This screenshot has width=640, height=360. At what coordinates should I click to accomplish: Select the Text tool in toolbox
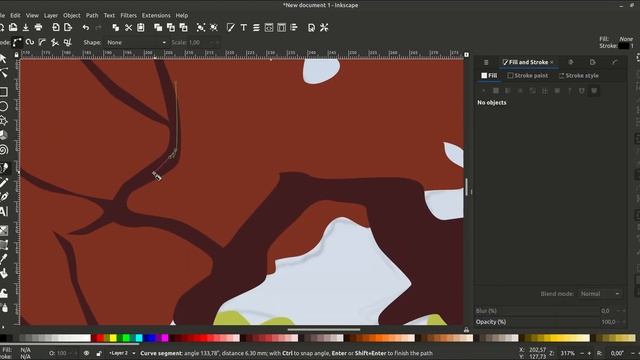[x=4, y=211]
